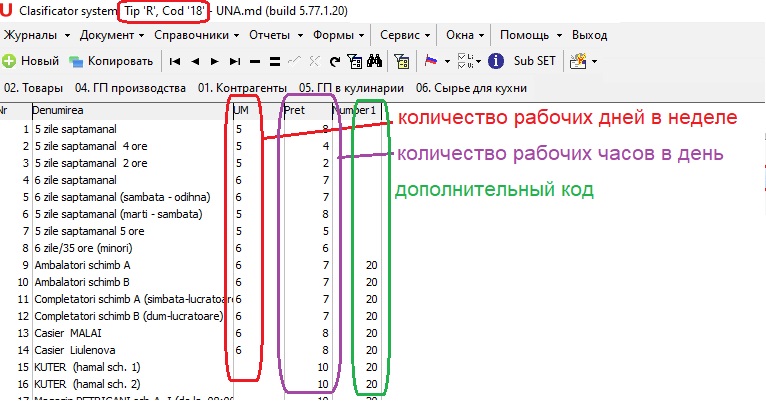Open dropdown arrow next to wizard icon
Viewport: 766px width, 405px height.
594,62
